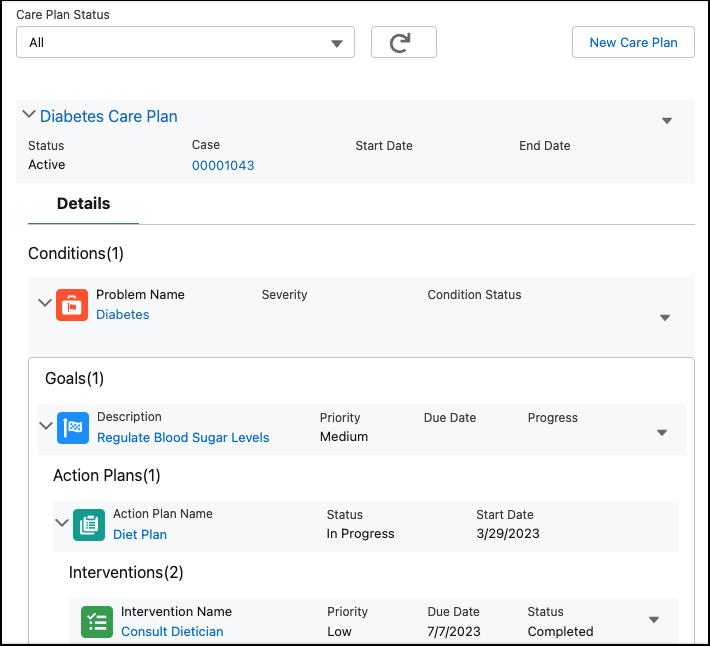Click the green intervention checklist icon
The width and height of the screenshot is (710, 646).
click(97, 622)
